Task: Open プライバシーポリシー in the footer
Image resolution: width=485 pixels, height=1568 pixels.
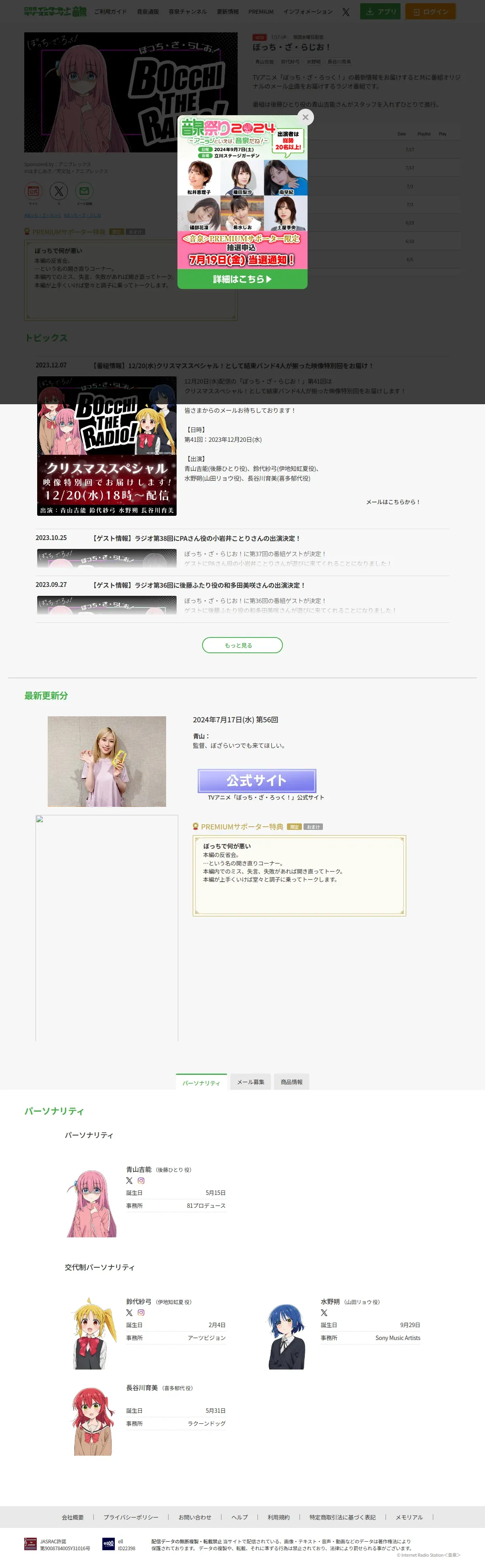Action: [131, 1517]
